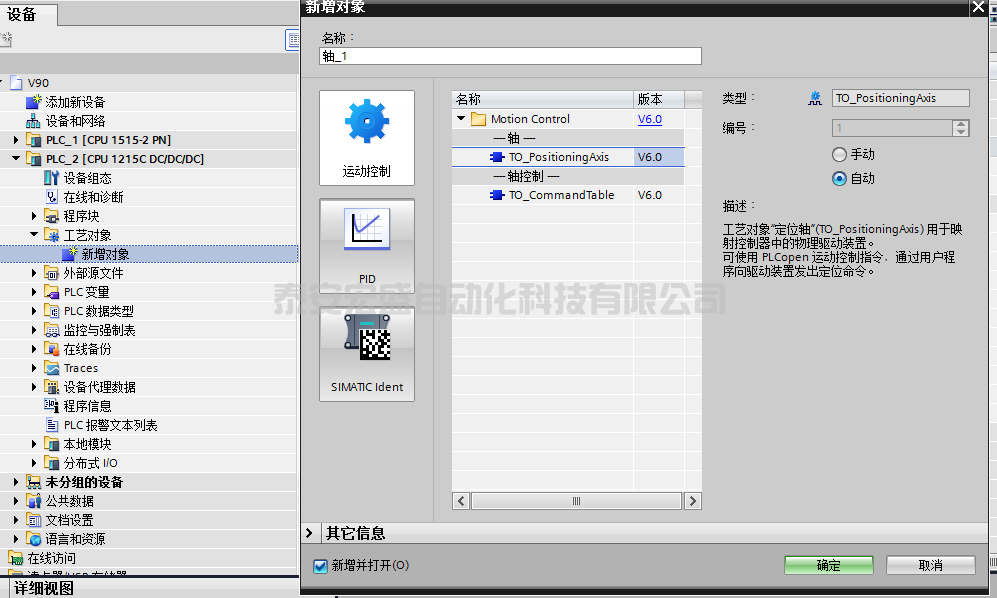Screen dimensions: 997x598
Task: Select the 自动 radio button
Action: [x=839, y=178]
